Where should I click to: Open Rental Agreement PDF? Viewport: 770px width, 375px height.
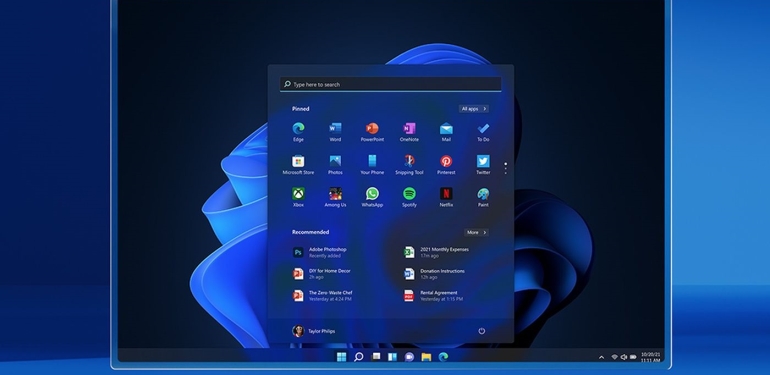[x=433, y=295]
